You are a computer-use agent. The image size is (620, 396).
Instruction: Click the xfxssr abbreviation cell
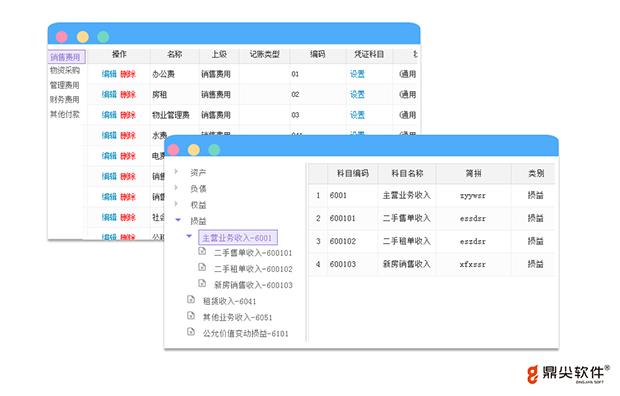point(473,265)
